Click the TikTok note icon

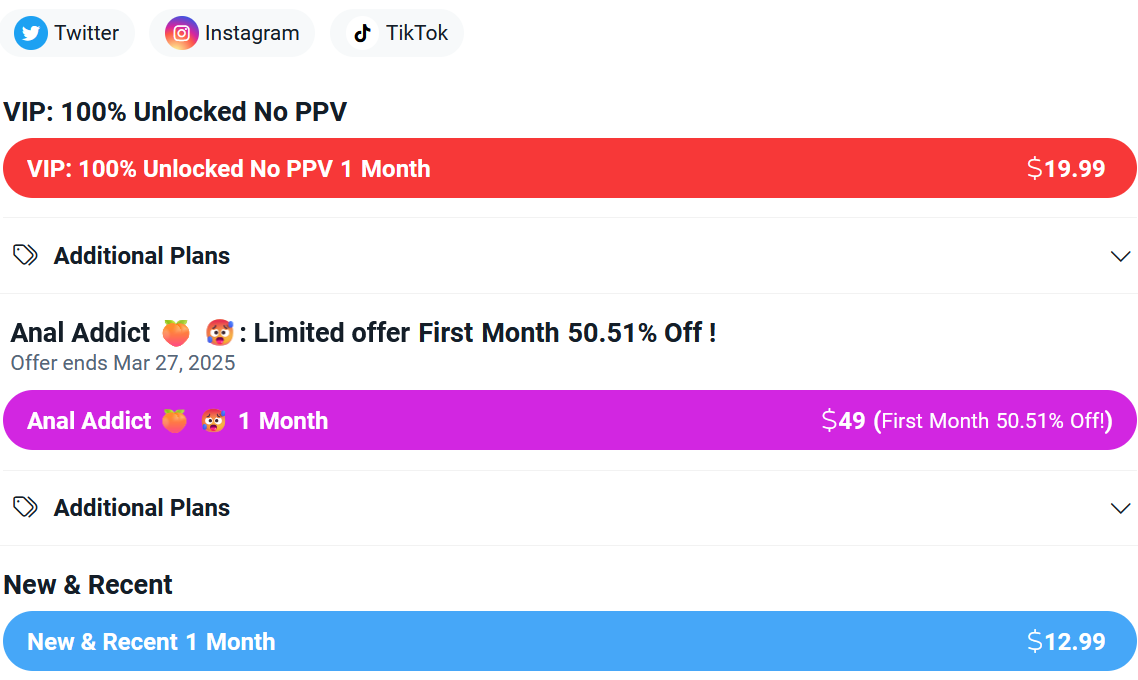coord(362,33)
